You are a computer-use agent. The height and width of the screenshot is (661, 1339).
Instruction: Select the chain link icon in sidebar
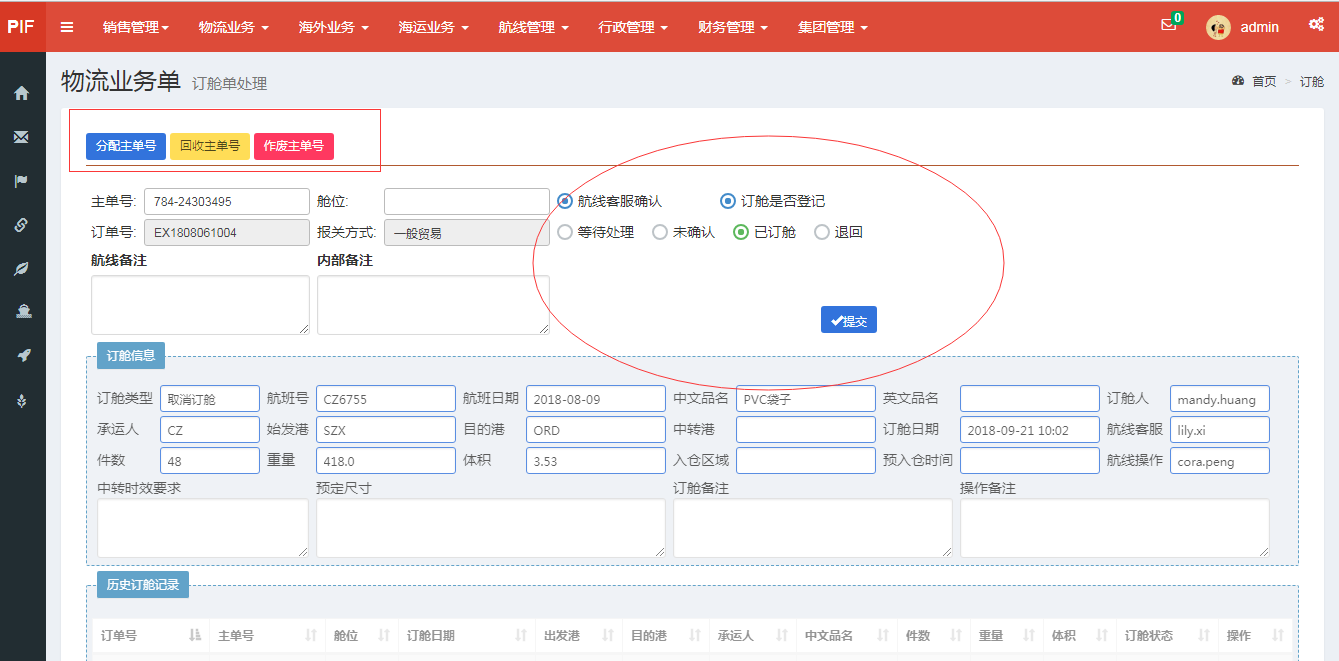coord(21,225)
